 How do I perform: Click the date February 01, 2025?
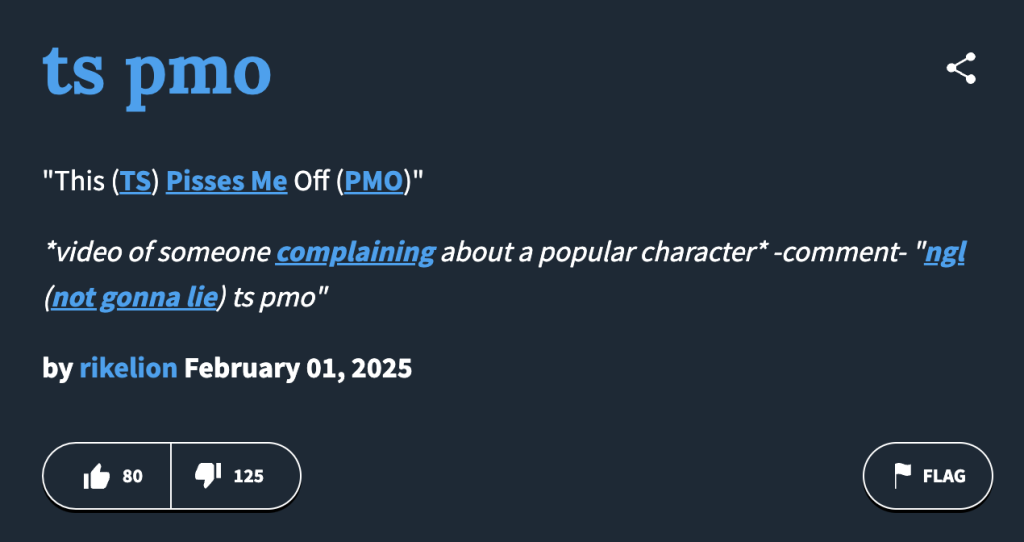(298, 368)
